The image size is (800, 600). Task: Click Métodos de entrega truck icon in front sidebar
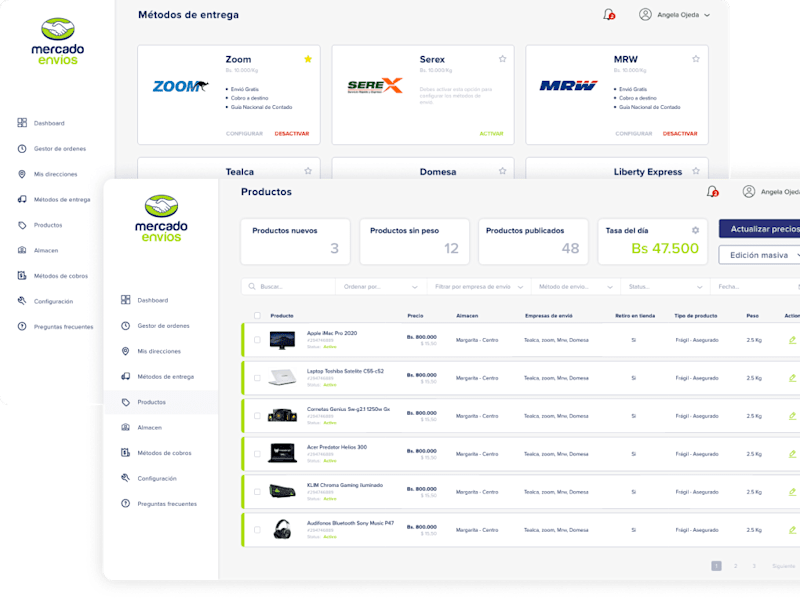pyautogui.click(x=126, y=377)
